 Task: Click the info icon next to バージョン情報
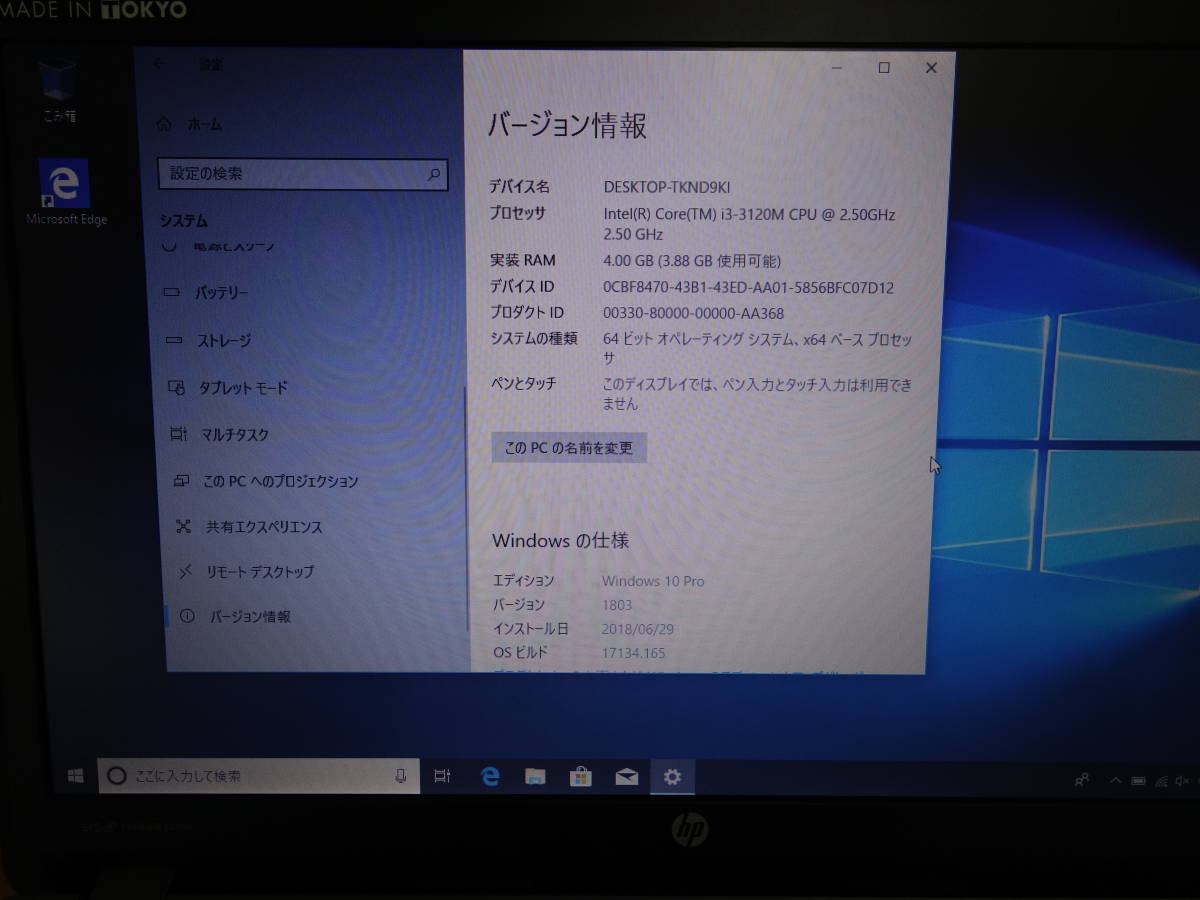pyautogui.click(x=187, y=616)
